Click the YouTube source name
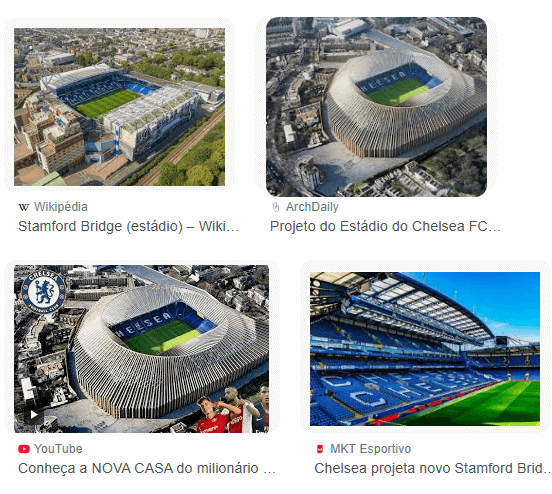Viewport: 552px width, 494px height. pos(58,449)
